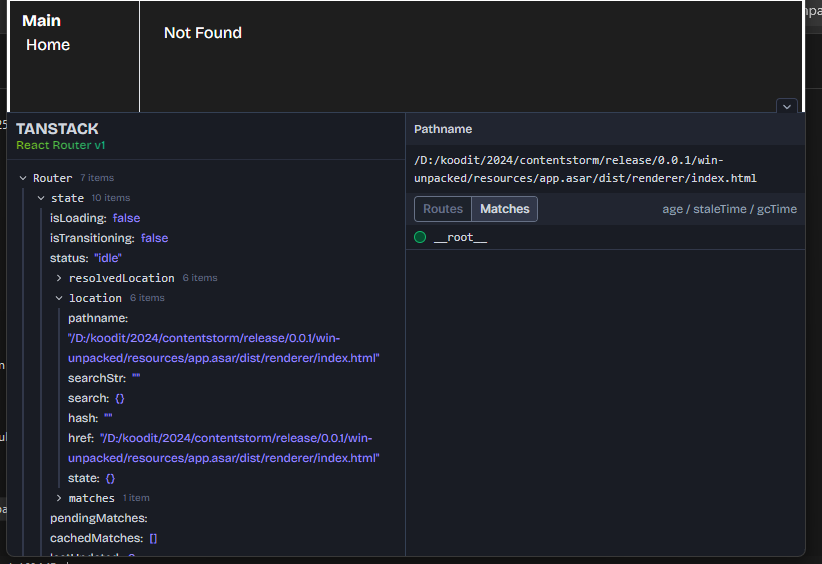
Task: Click the isLoading false value
Action: click(126, 218)
